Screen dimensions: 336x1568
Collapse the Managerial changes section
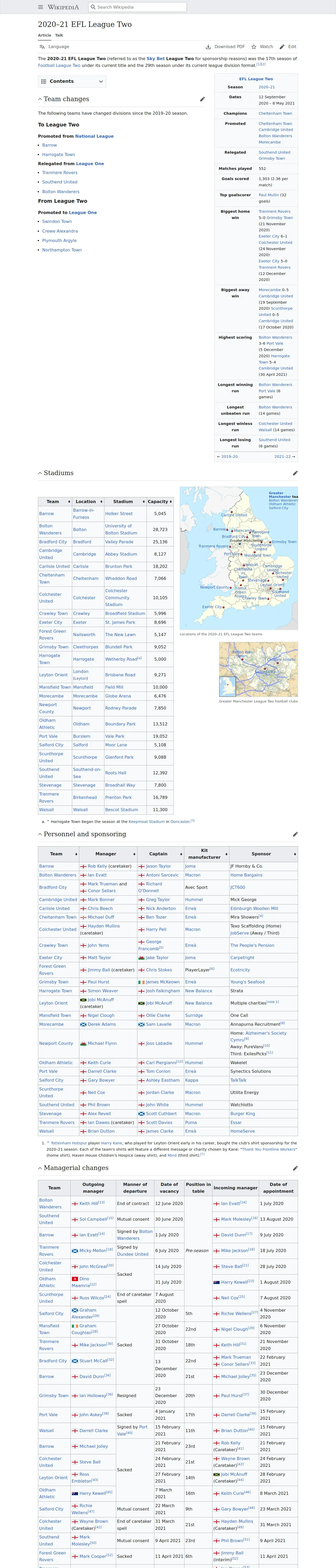40,1168
